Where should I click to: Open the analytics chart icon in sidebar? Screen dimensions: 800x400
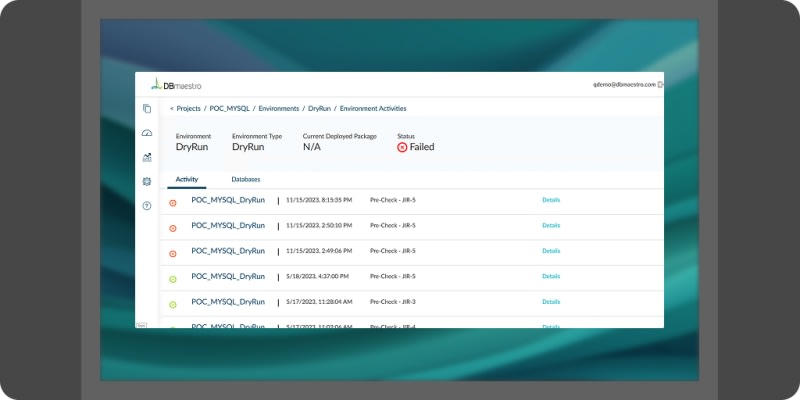[x=147, y=157]
